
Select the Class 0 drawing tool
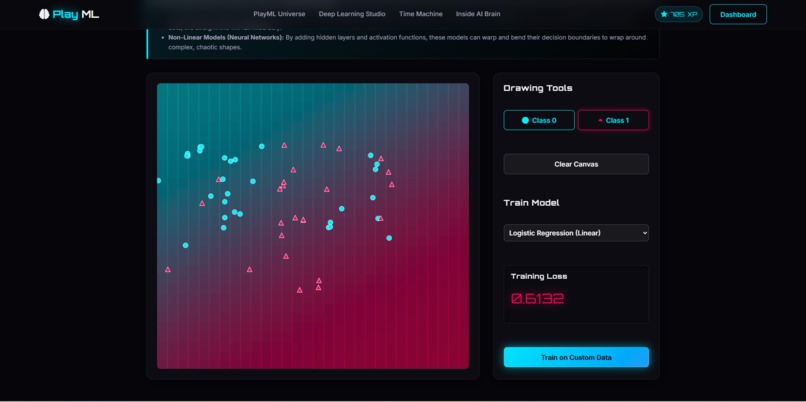point(539,120)
